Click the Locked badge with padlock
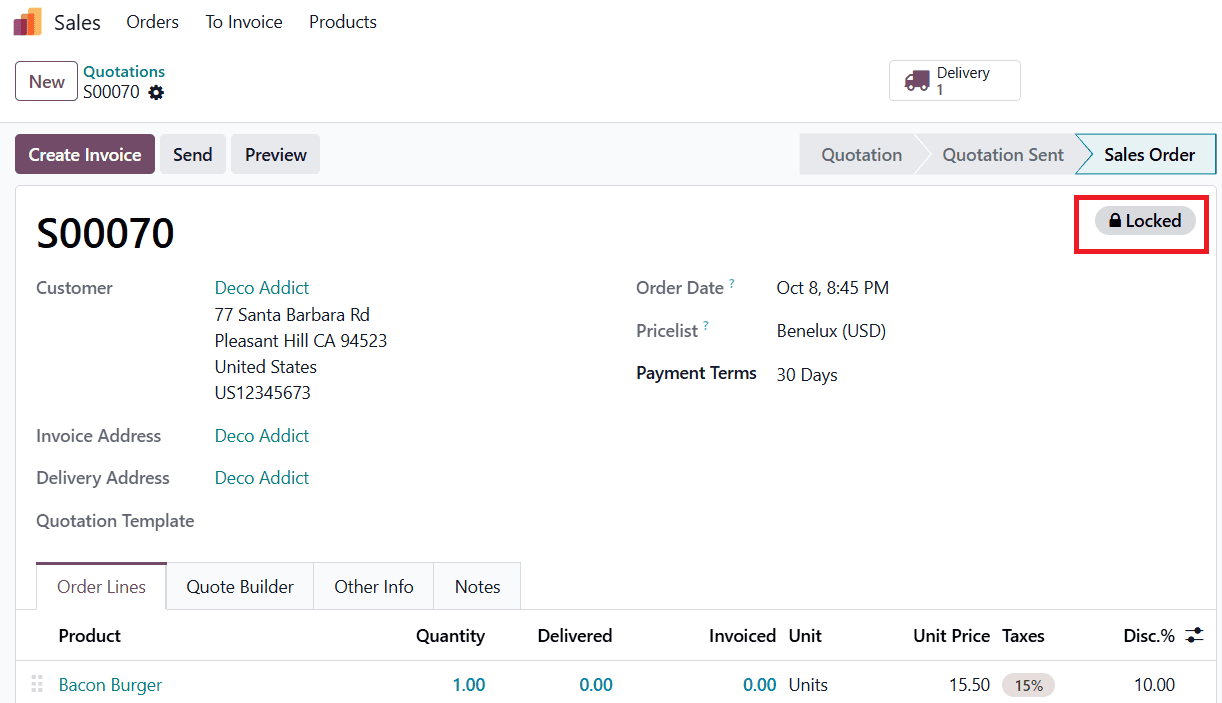This screenshot has height=703, width=1222. [1145, 221]
